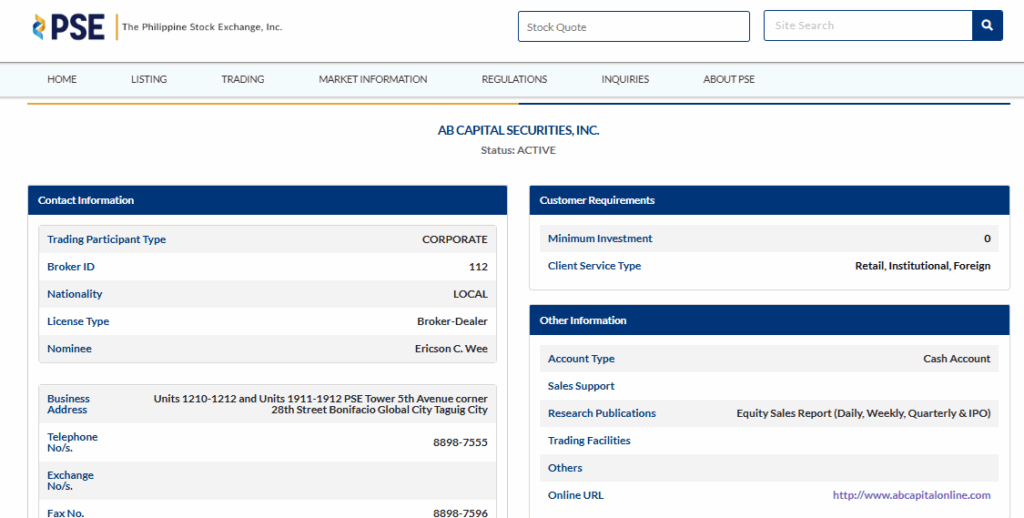The height and width of the screenshot is (518, 1024).
Task: Click the License Type label
Action: point(78,321)
